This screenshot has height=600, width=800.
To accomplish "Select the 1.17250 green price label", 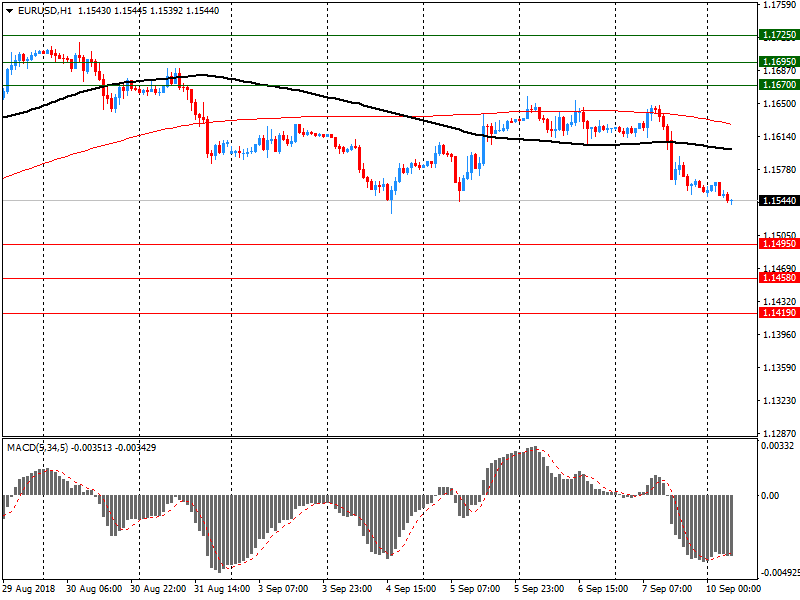I will tap(778, 35).
